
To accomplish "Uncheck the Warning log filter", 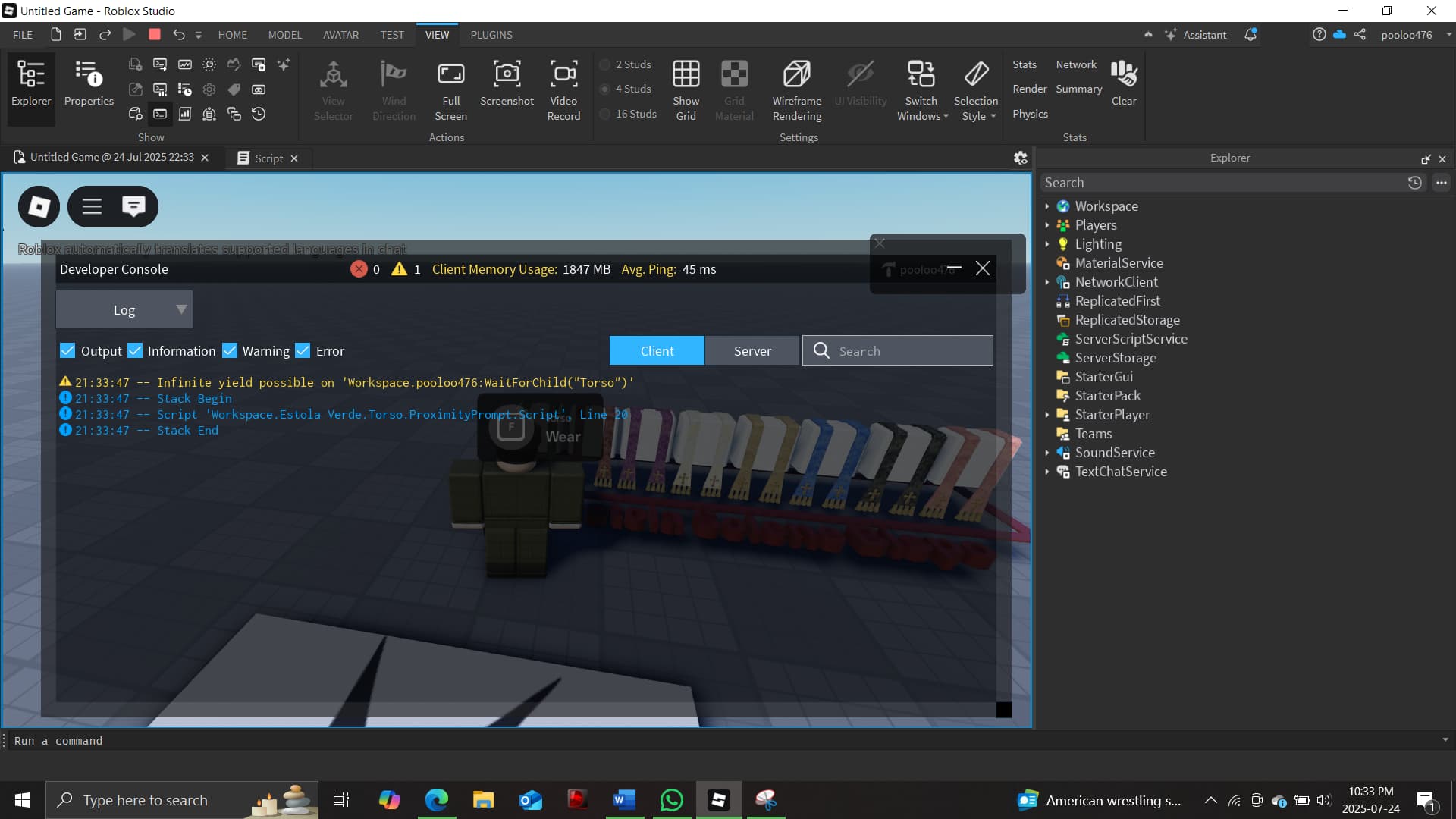I will (x=231, y=350).
